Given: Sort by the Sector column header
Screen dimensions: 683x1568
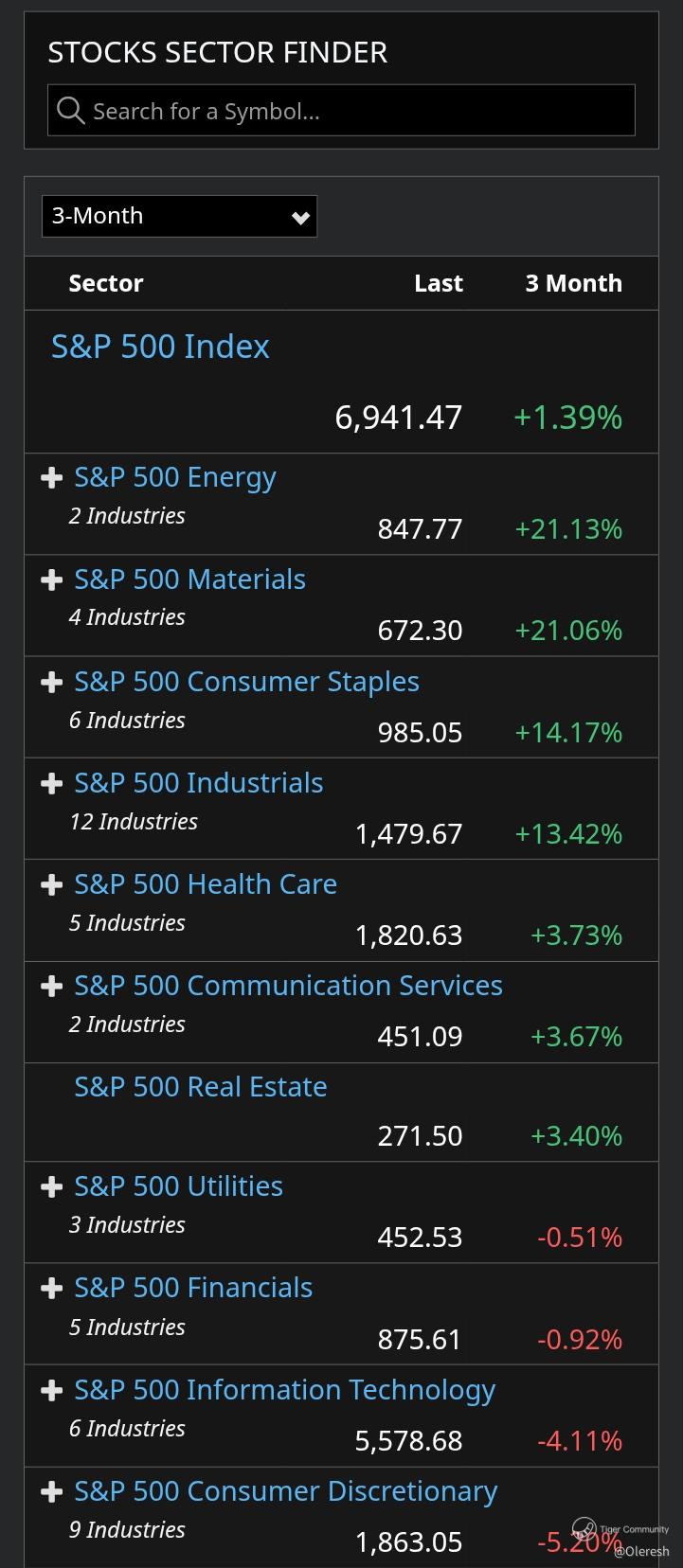Looking at the screenshot, I should (106, 283).
